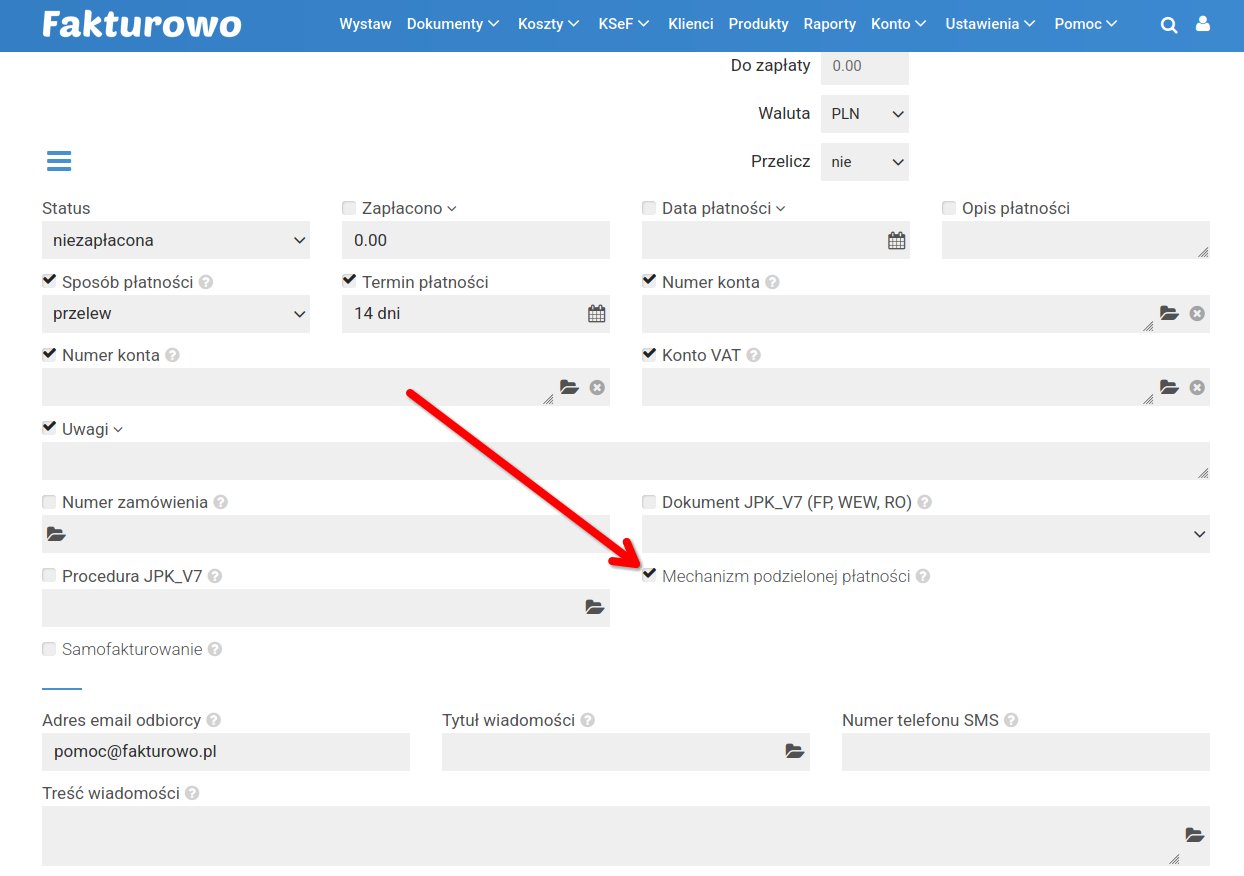The image size is (1244, 876).
Task: Open folder icon in Procedura JPK_V7 field
Action: click(x=595, y=607)
